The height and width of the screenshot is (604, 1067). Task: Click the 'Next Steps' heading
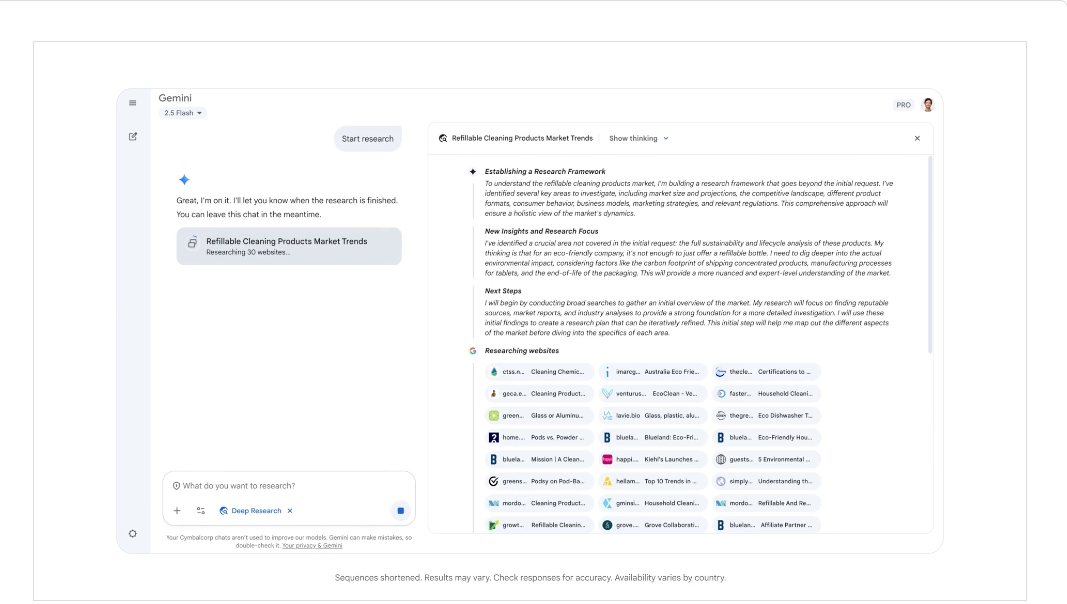click(x=503, y=291)
